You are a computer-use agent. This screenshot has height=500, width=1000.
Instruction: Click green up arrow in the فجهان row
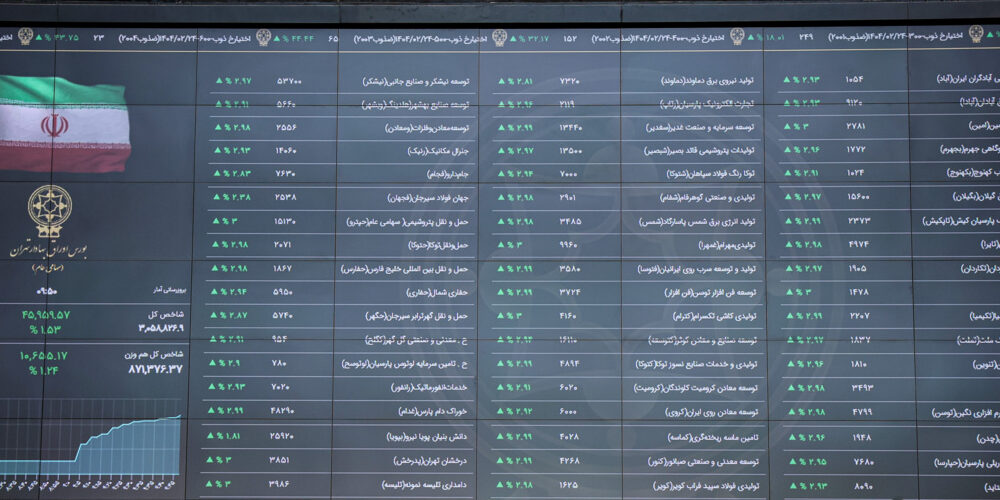[x=217, y=197]
